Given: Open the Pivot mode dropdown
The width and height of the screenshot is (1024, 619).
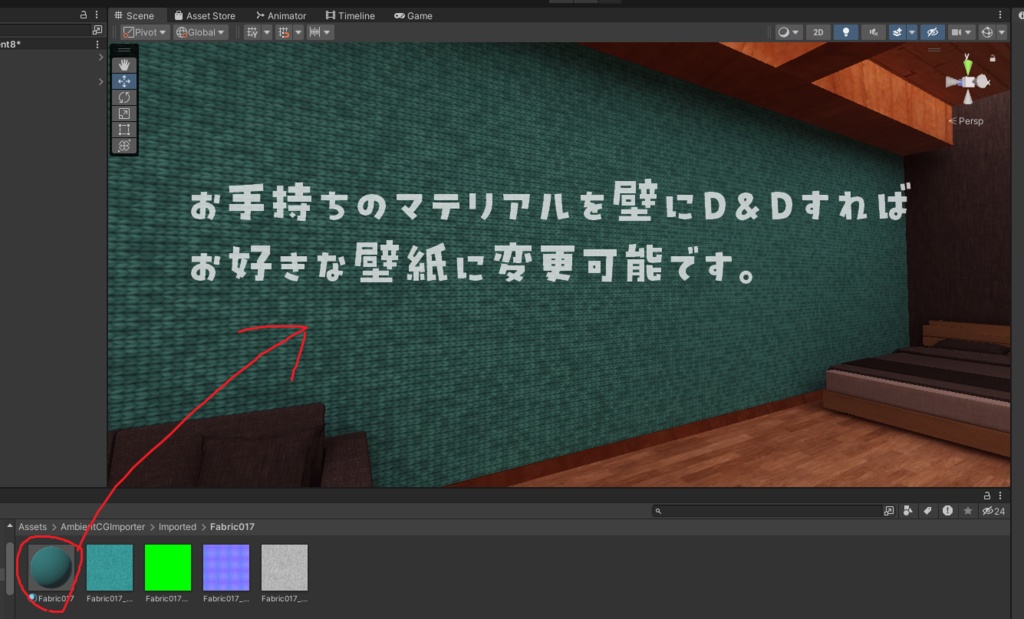Looking at the screenshot, I should click(143, 31).
